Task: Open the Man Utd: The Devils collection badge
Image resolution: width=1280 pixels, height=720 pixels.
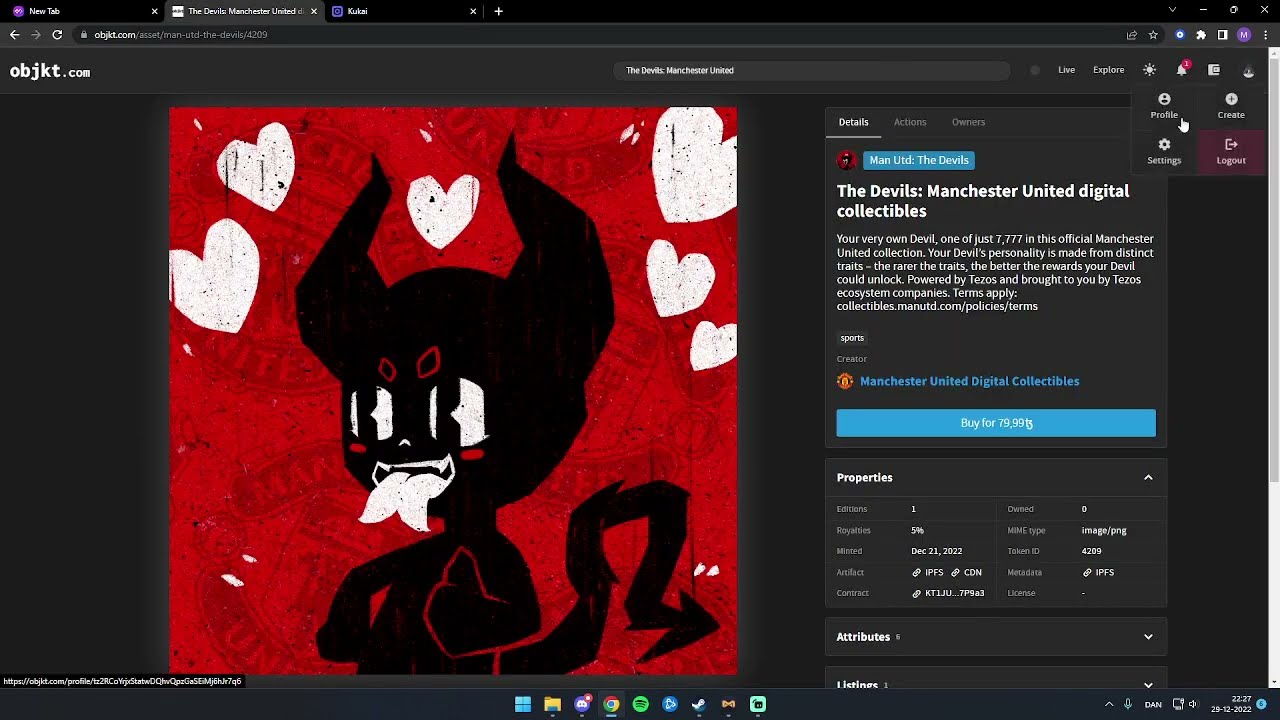Action: click(x=919, y=160)
